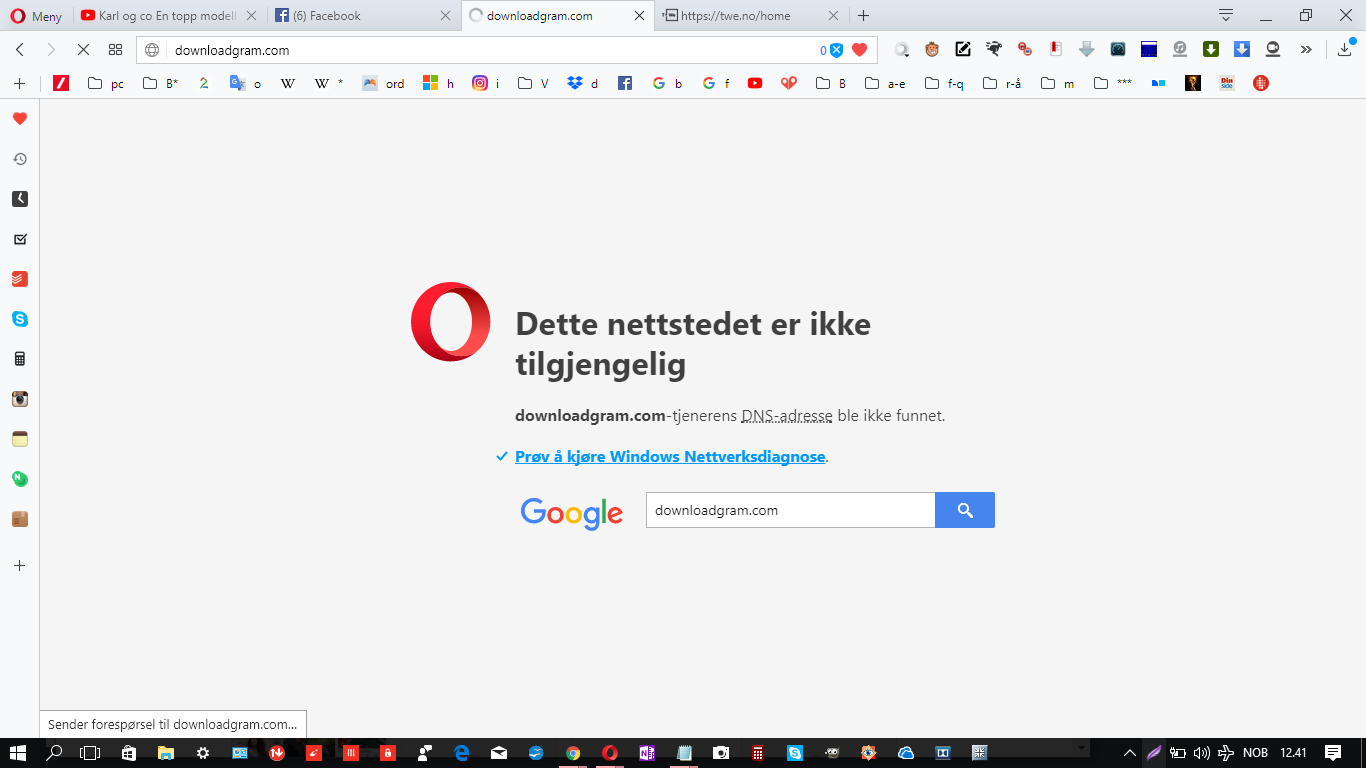1366x768 pixels.
Task: Open the Windows Start menu
Action: pos(18,753)
